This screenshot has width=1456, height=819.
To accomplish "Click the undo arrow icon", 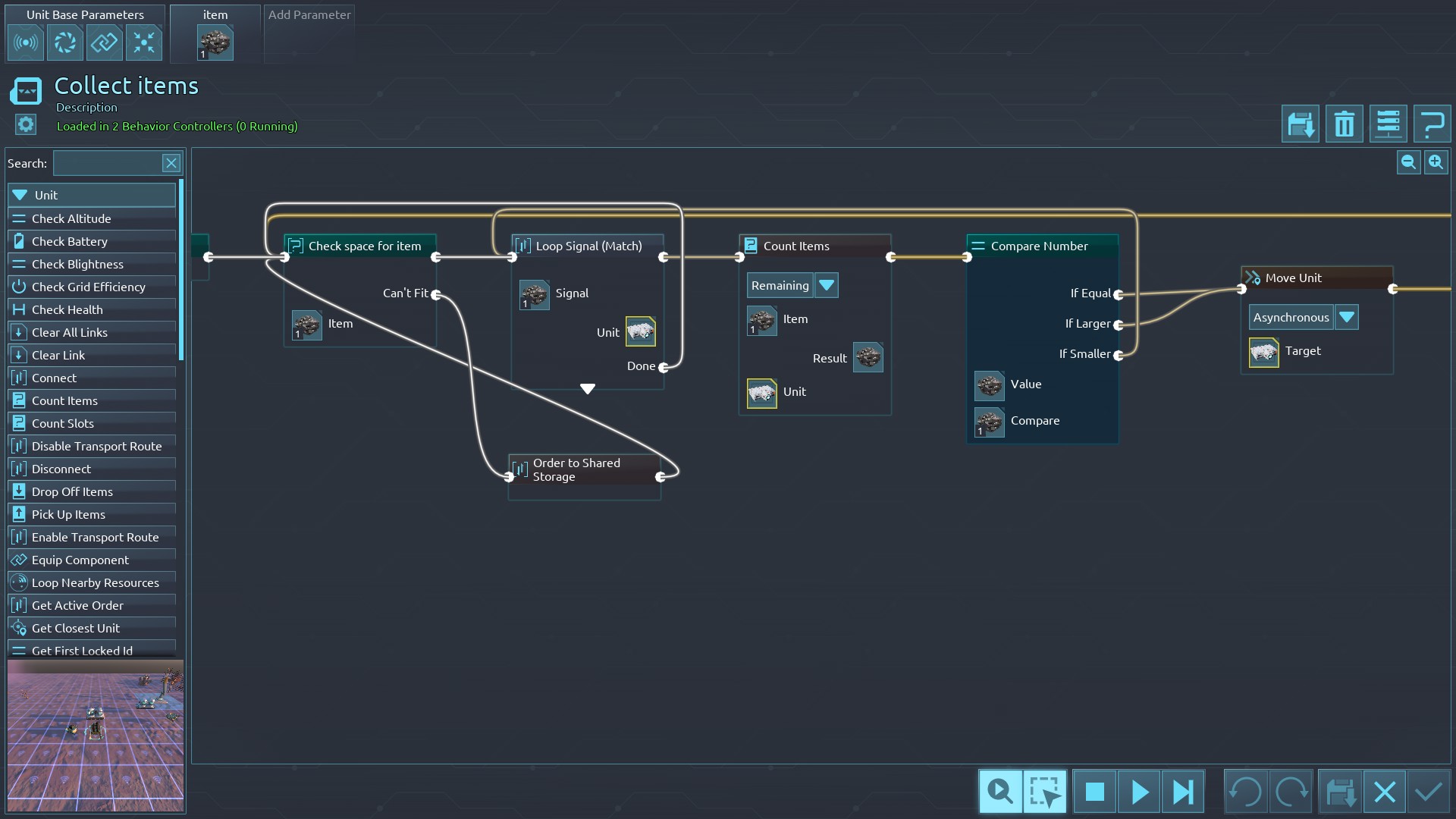I will (x=1245, y=792).
